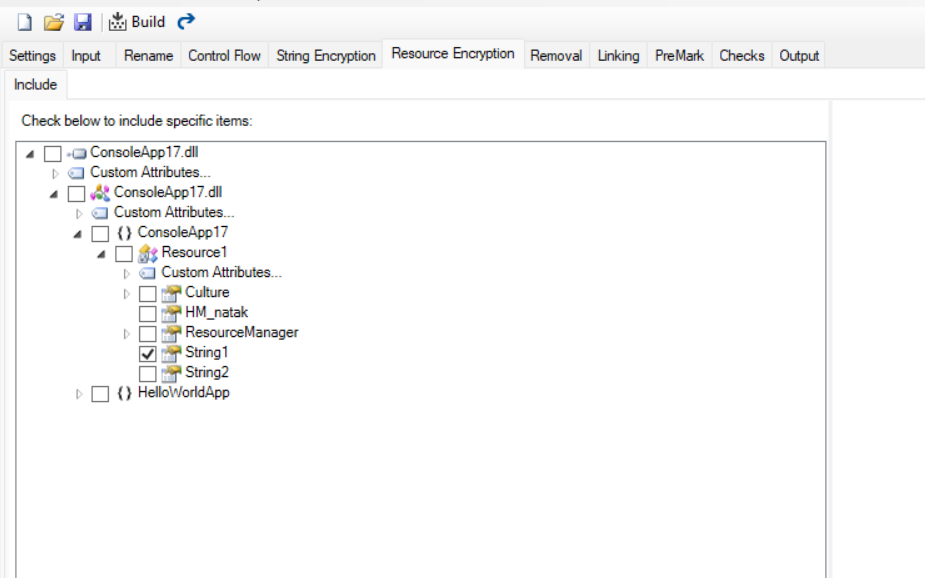
Task: Click the Custom Attributes tag icon under Resource1
Action: (147, 273)
